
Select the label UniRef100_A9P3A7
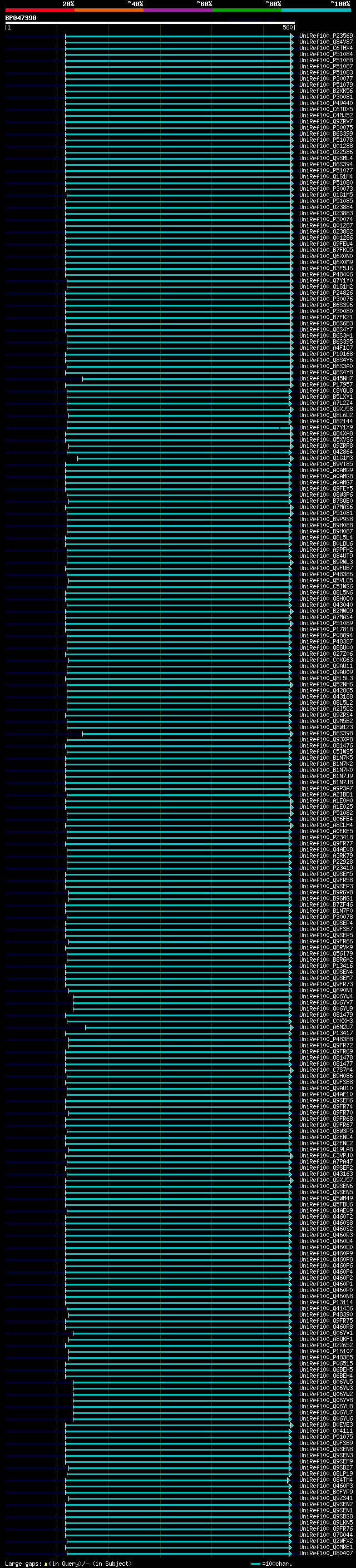tap(326, 788)
